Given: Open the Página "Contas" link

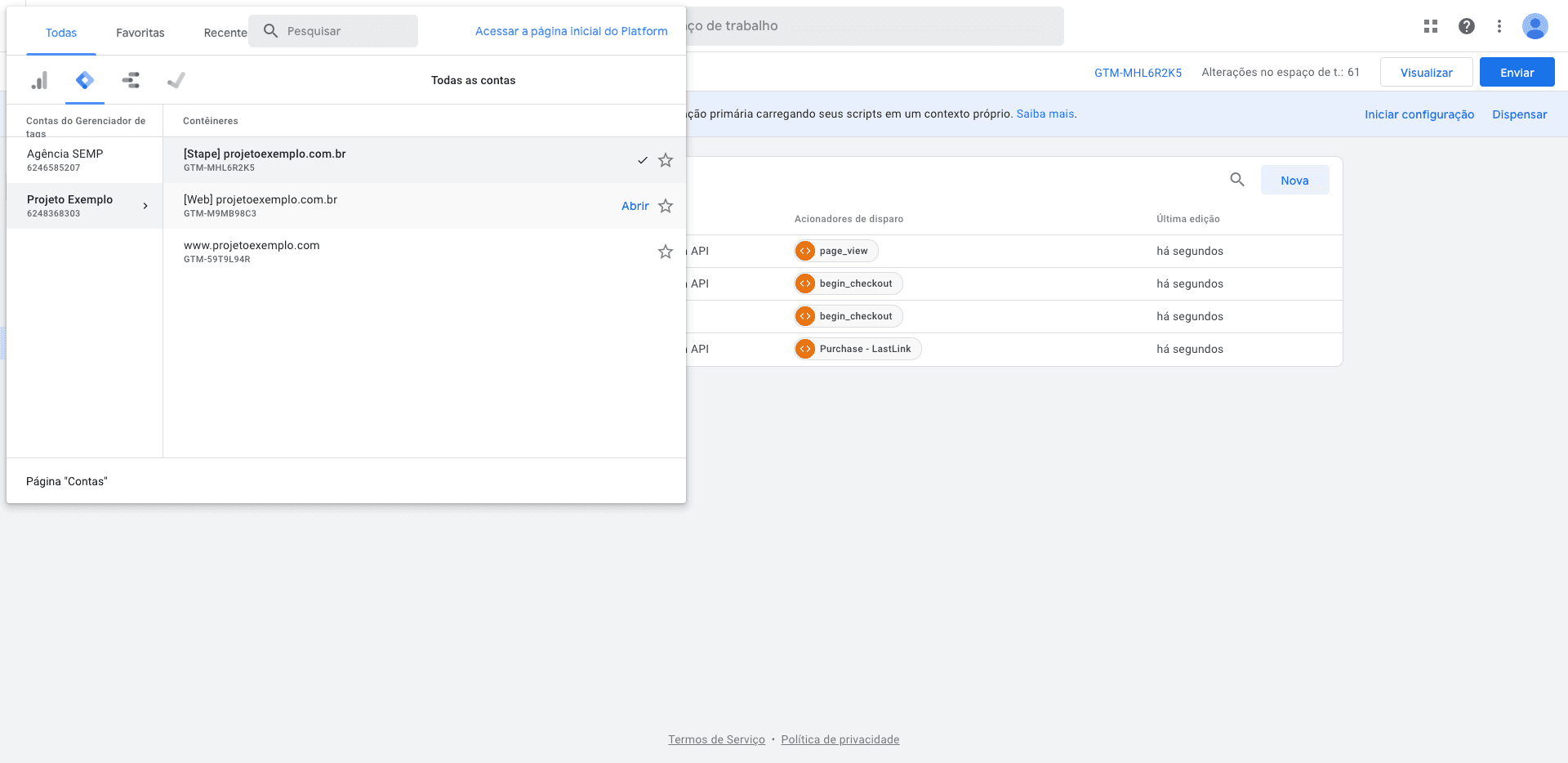Looking at the screenshot, I should point(67,481).
